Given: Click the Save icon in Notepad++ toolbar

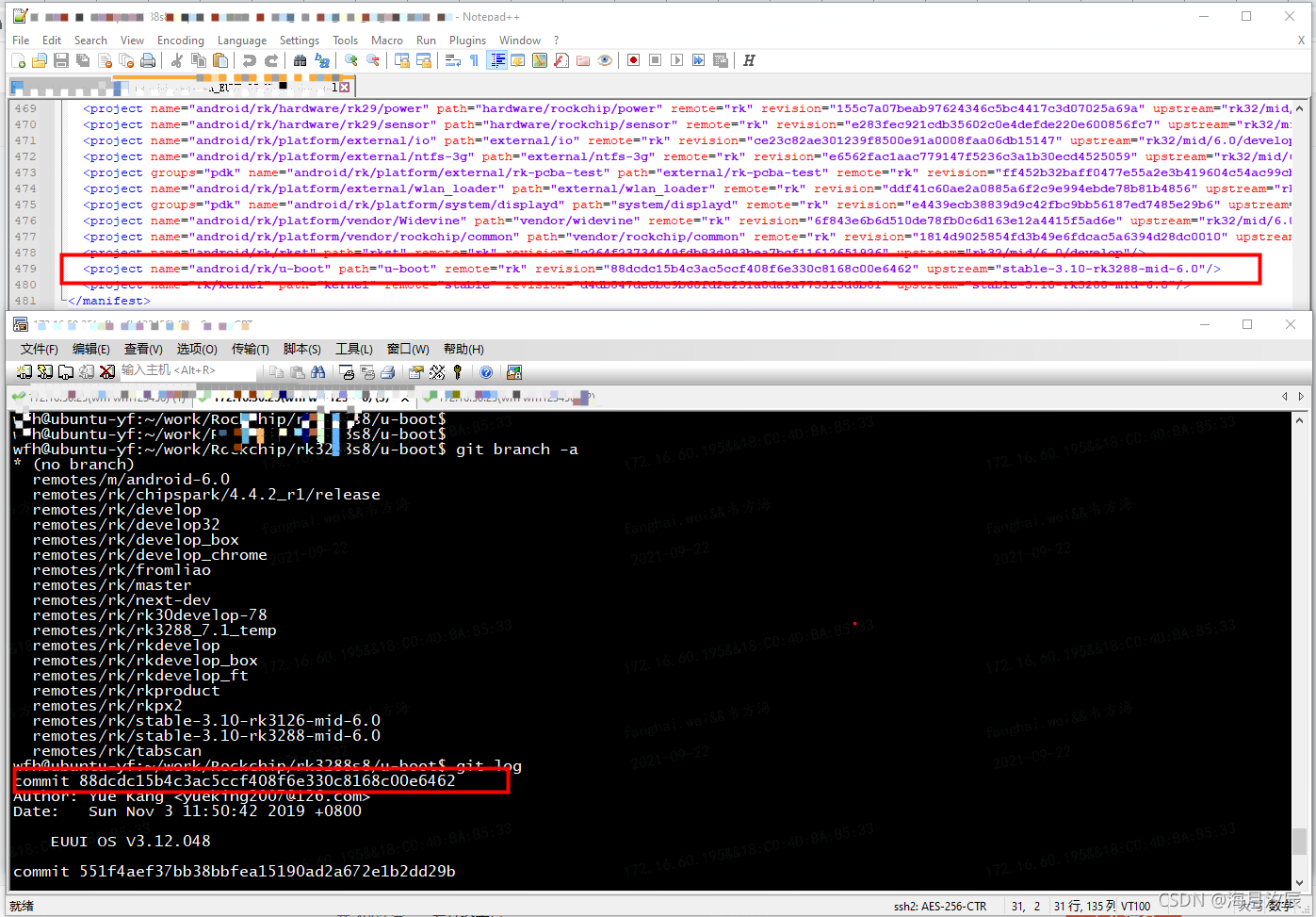Looking at the screenshot, I should 61,60.
